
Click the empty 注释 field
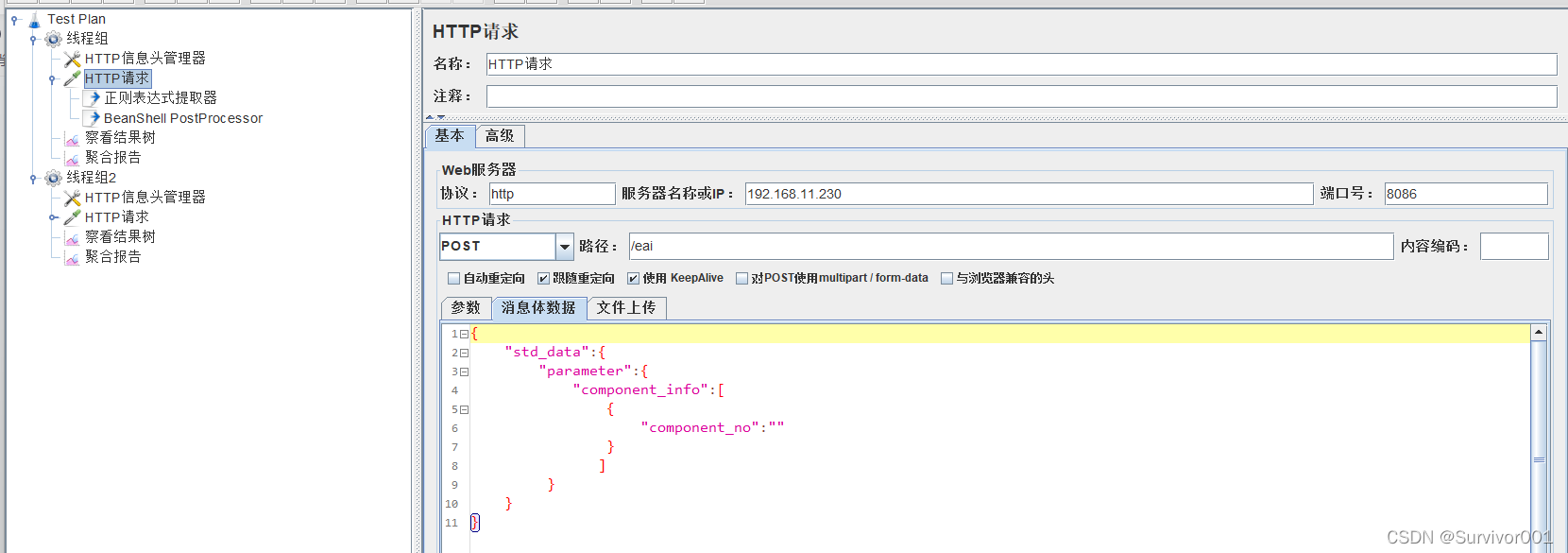1021,96
